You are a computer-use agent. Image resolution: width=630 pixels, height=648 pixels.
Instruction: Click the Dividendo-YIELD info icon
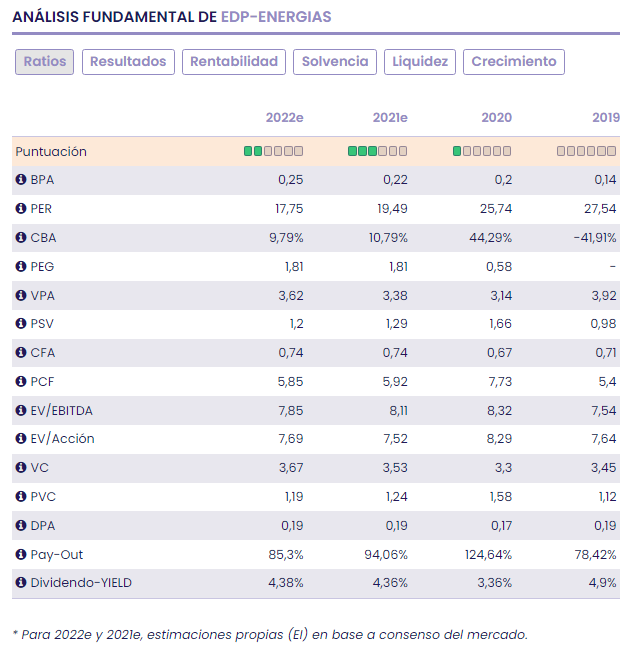pos(20,583)
